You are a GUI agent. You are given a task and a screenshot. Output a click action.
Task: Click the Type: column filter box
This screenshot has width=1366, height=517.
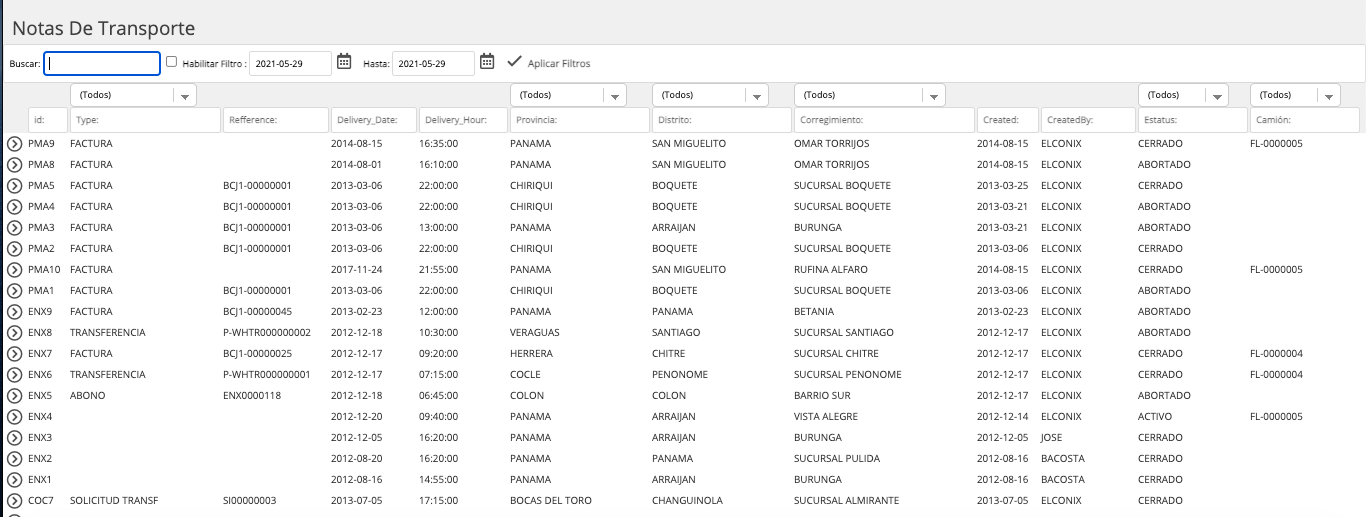click(145, 120)
